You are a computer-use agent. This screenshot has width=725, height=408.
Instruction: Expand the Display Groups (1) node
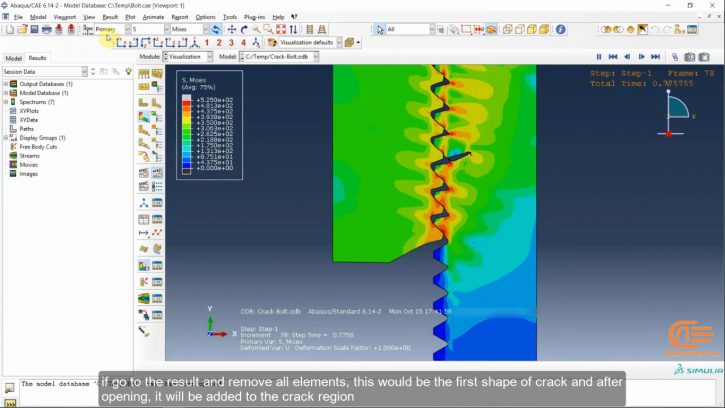[x=6, y=138]
